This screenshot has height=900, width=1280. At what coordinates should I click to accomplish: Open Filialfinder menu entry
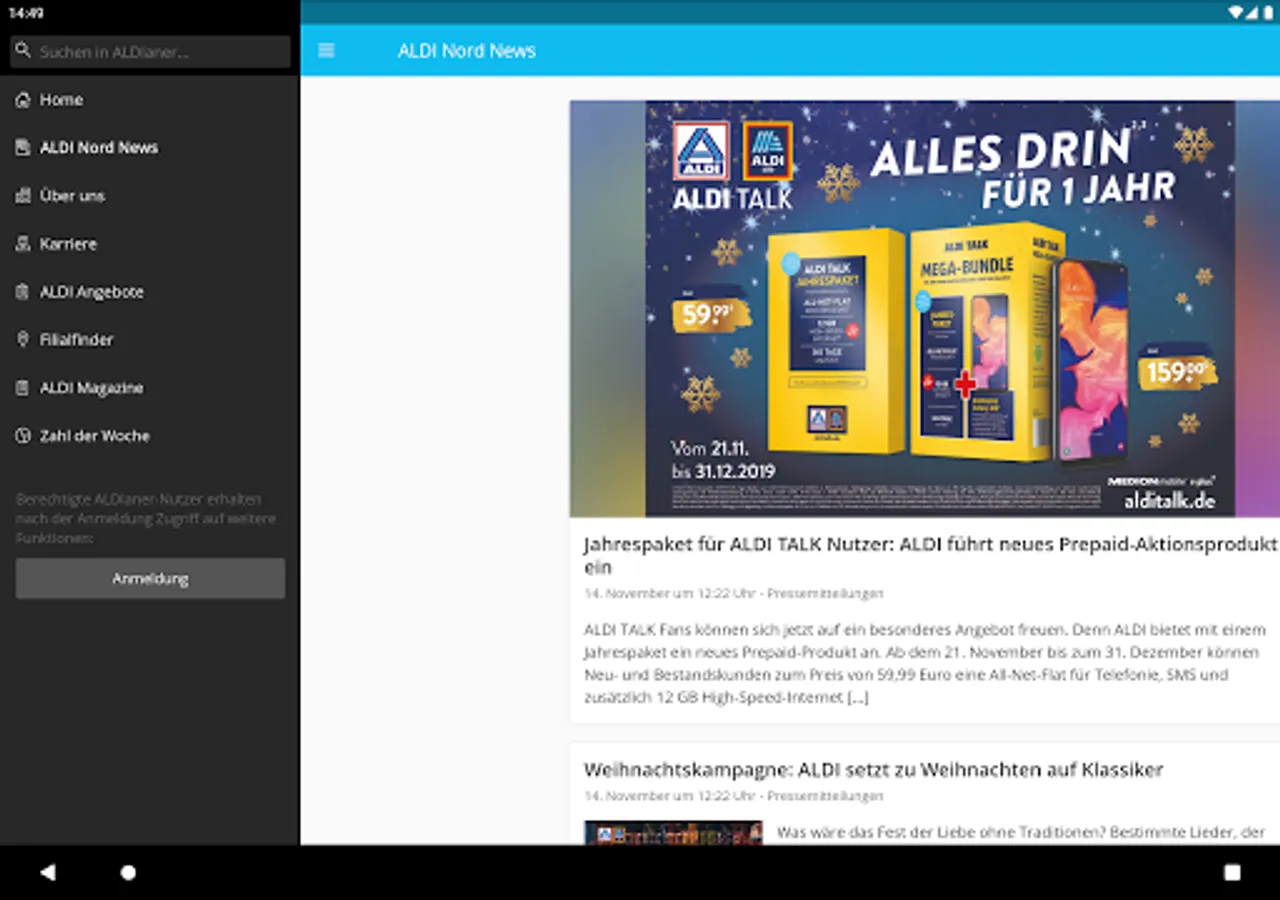(150, 340)
